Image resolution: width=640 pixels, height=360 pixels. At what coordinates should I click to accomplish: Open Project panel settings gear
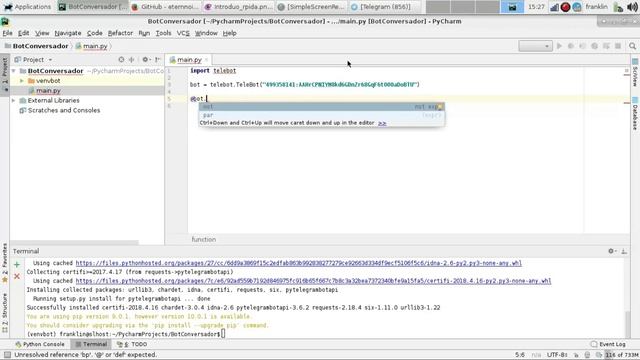(146, 60)
